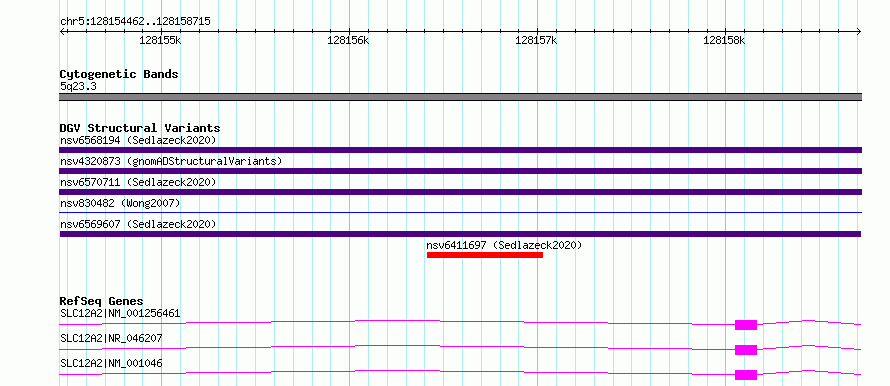Viewport: 890px width, 386px height.
Task: Click the nsv830482 (Wong2007) label
Action: click(120, 203)
